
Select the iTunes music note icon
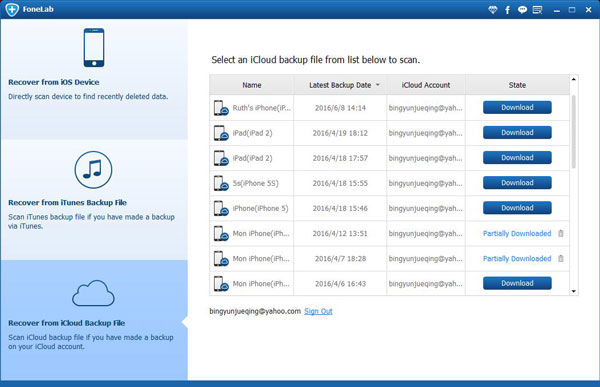point(93,170)
